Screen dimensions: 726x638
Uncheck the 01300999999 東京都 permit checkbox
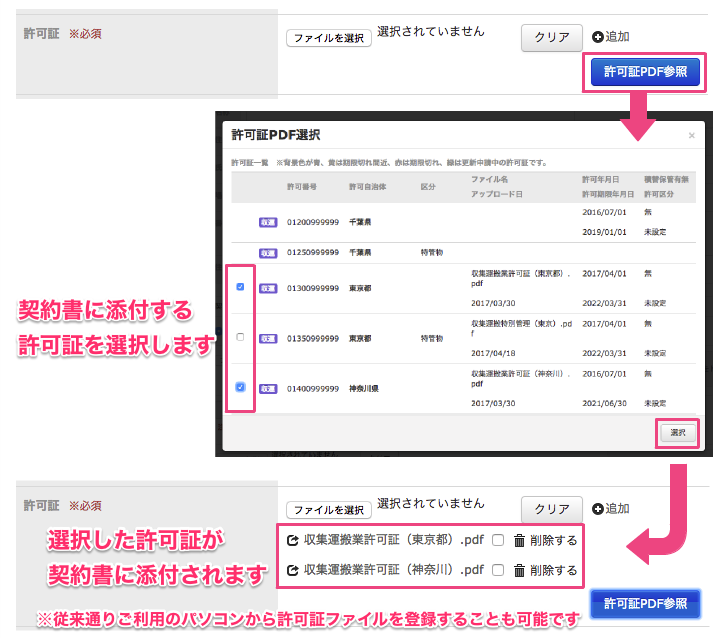click(239, 286)
